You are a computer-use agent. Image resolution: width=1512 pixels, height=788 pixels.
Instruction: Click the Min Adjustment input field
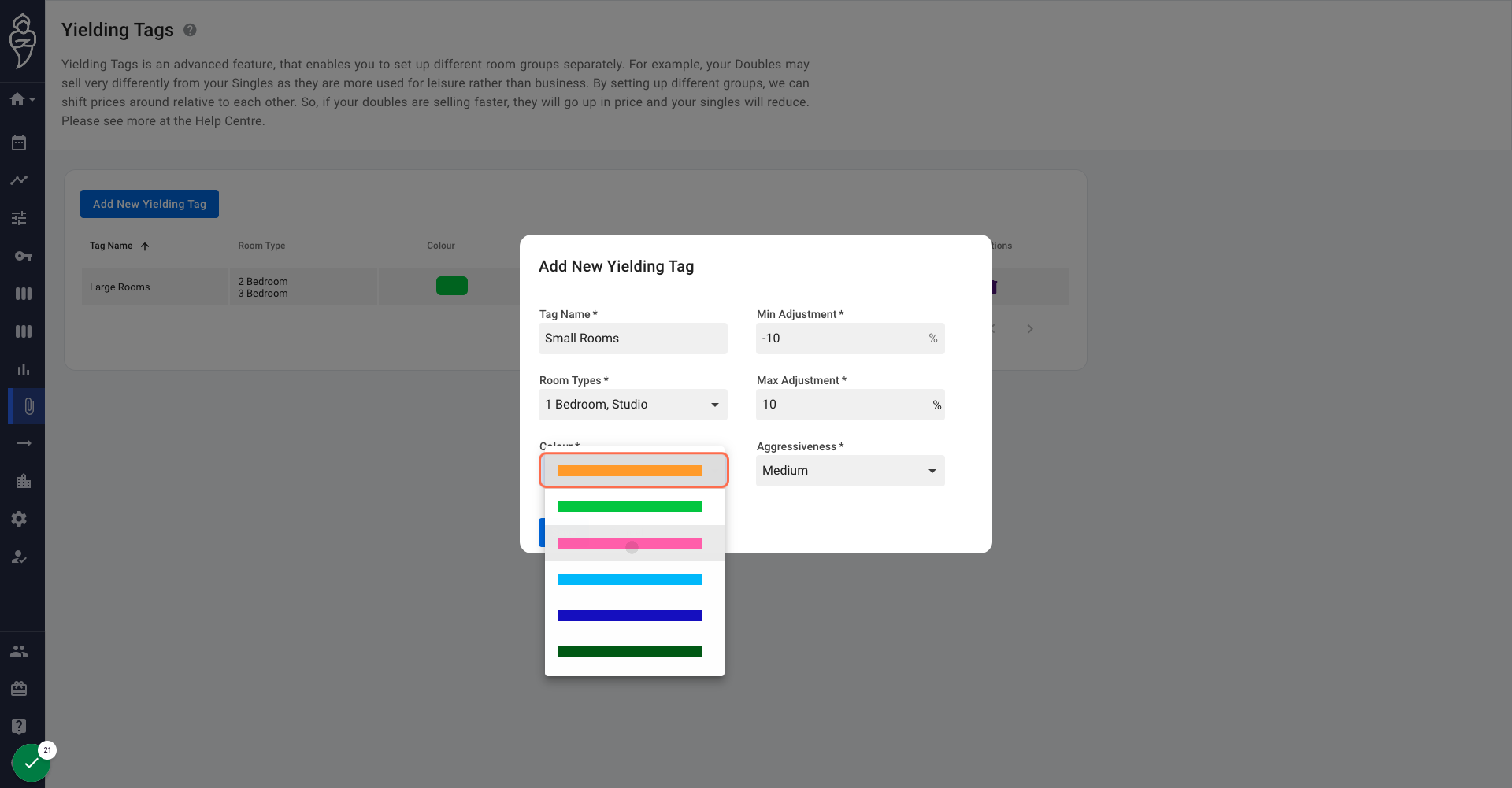point(850,339)
